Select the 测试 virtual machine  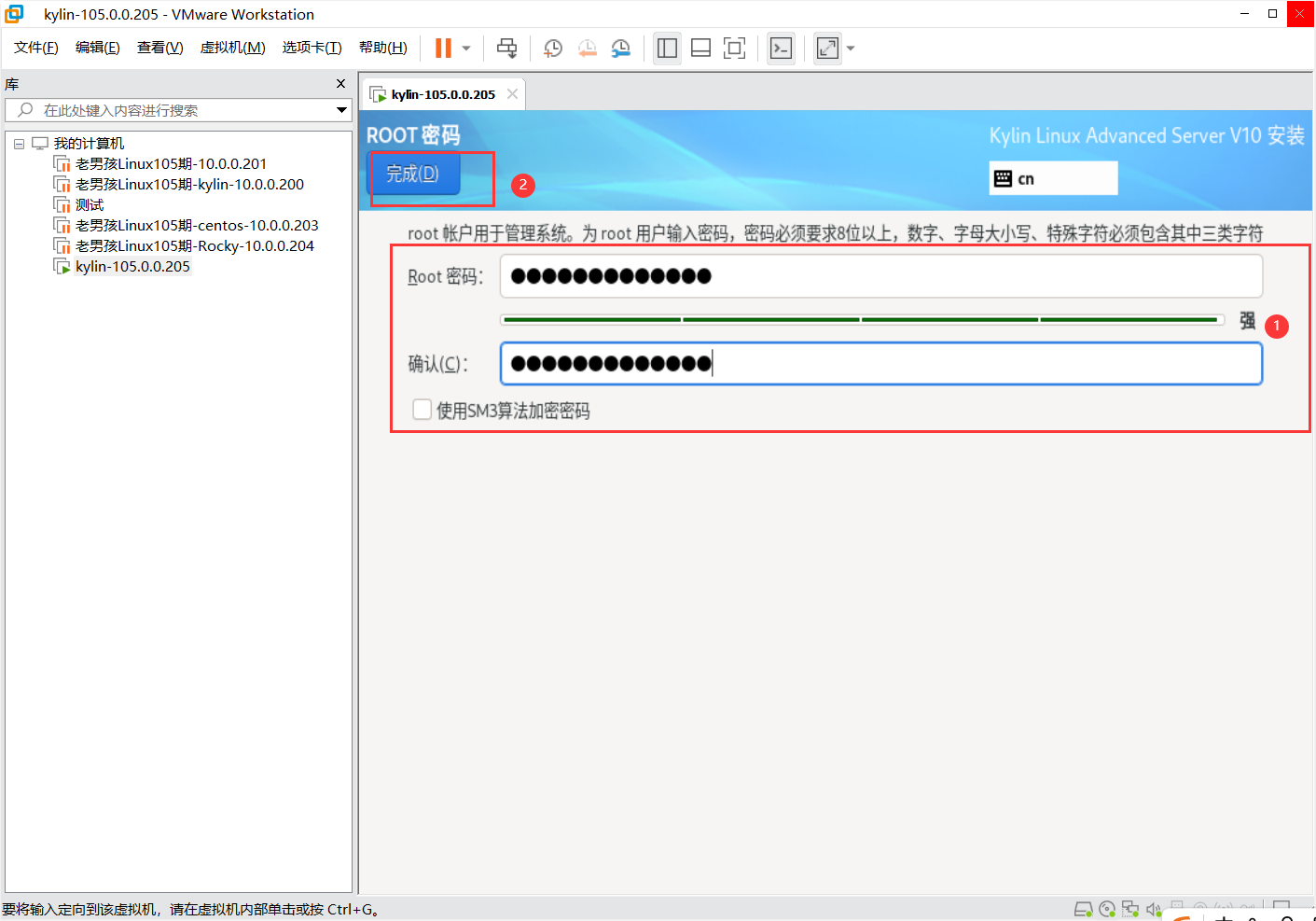coord(90,205)
